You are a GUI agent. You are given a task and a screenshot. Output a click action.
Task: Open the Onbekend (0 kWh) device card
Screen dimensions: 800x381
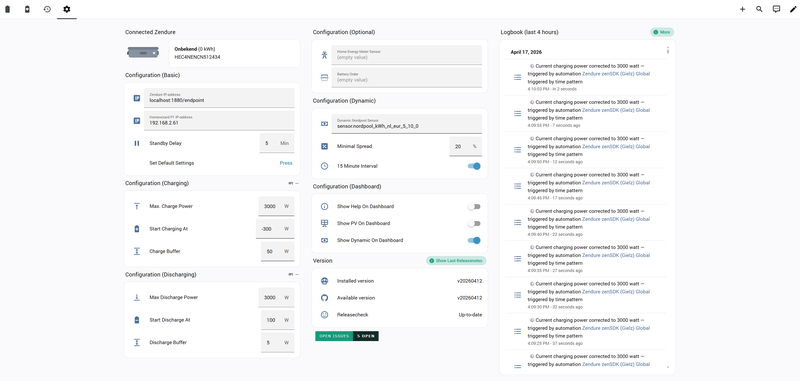[234, 53]
